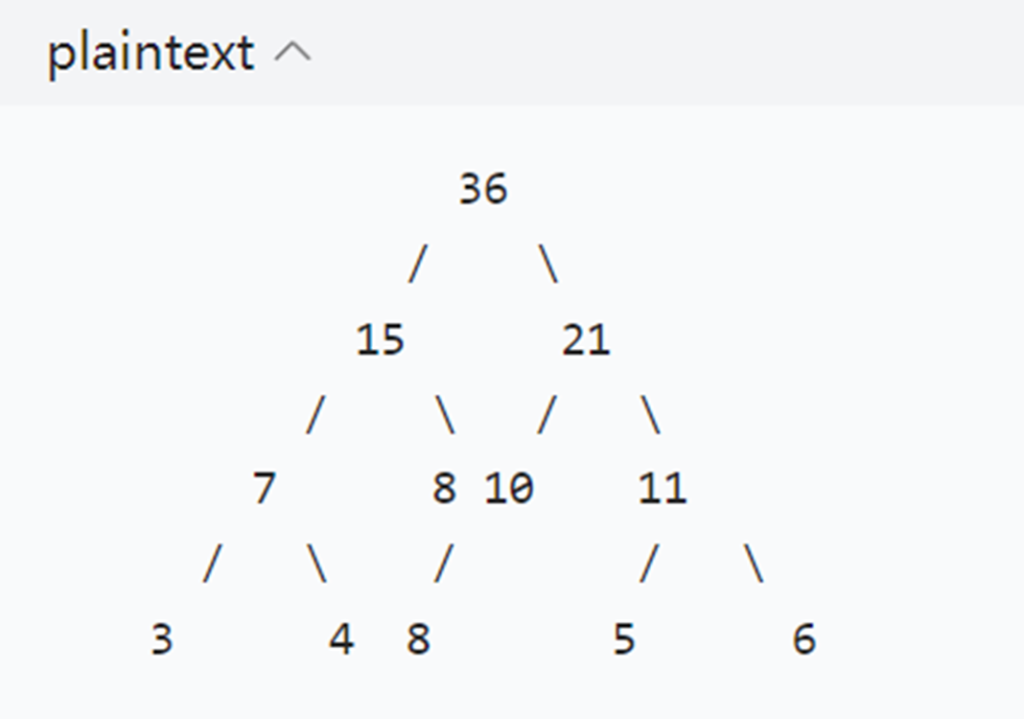The image size is (1024, 719).
Task: Click the node labeled 11
Action: 662,488
